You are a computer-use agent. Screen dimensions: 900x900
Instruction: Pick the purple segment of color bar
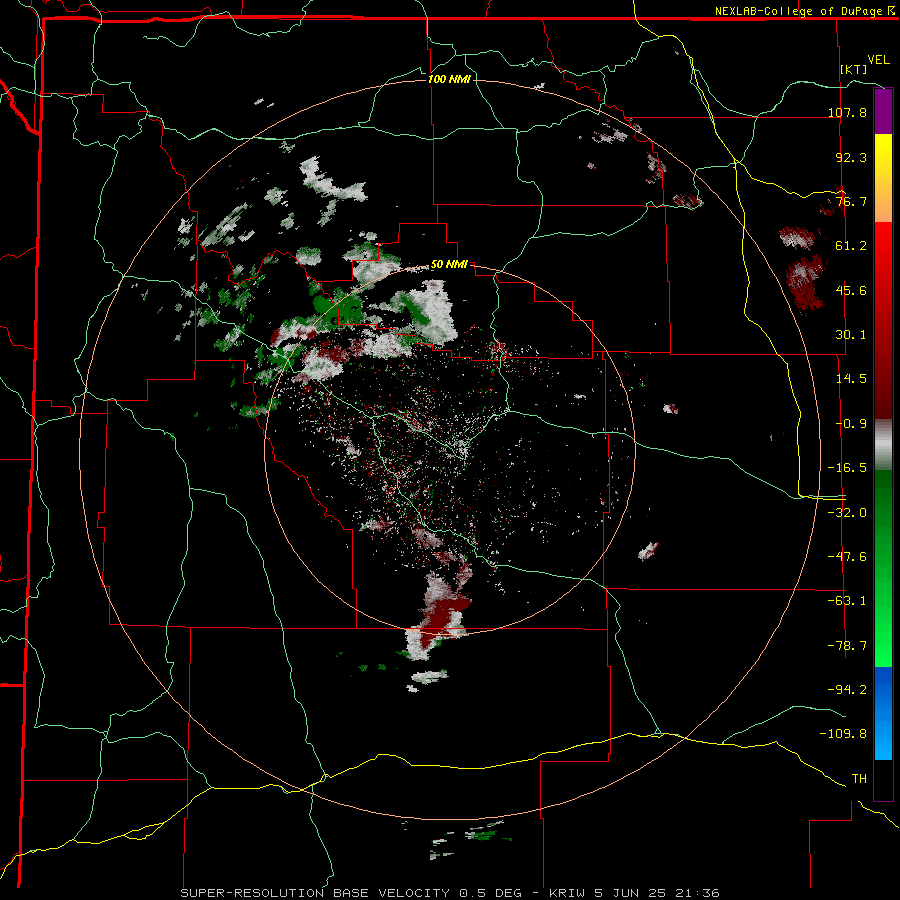point(883,111)
